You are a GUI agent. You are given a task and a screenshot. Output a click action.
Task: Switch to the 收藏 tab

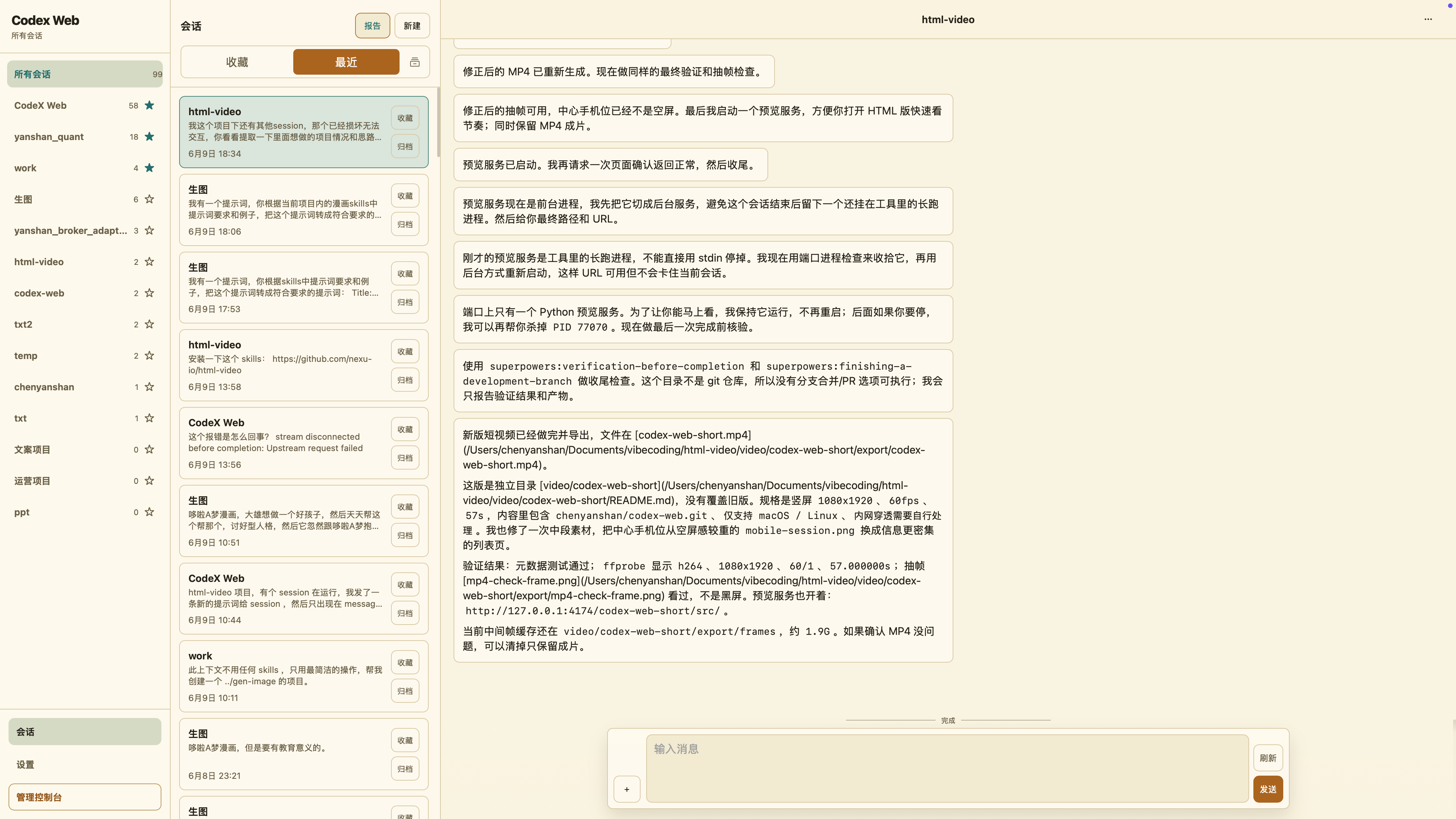pos(237,61)
